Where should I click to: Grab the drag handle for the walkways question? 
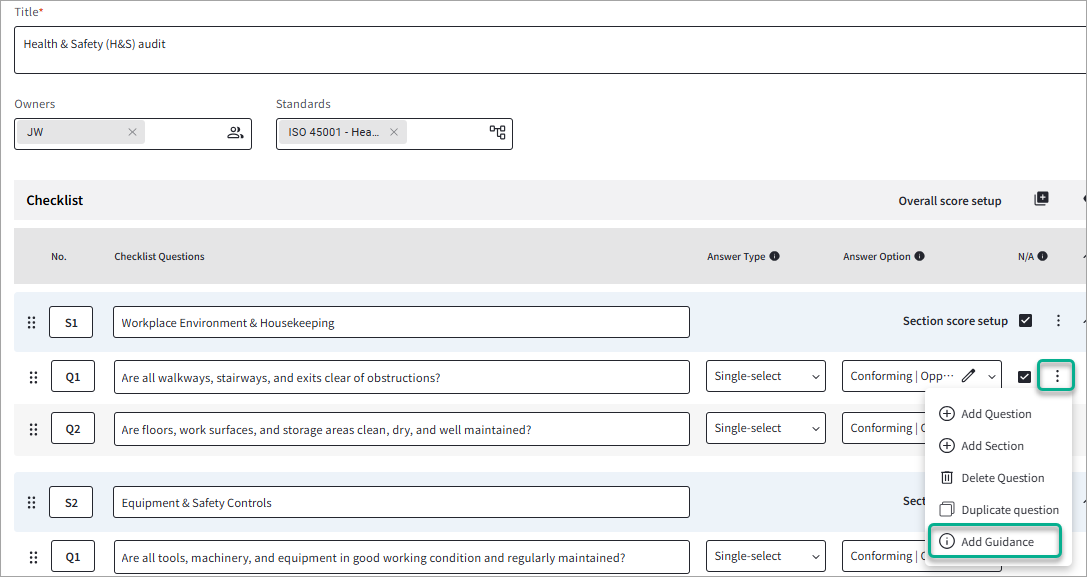point(33,377)
